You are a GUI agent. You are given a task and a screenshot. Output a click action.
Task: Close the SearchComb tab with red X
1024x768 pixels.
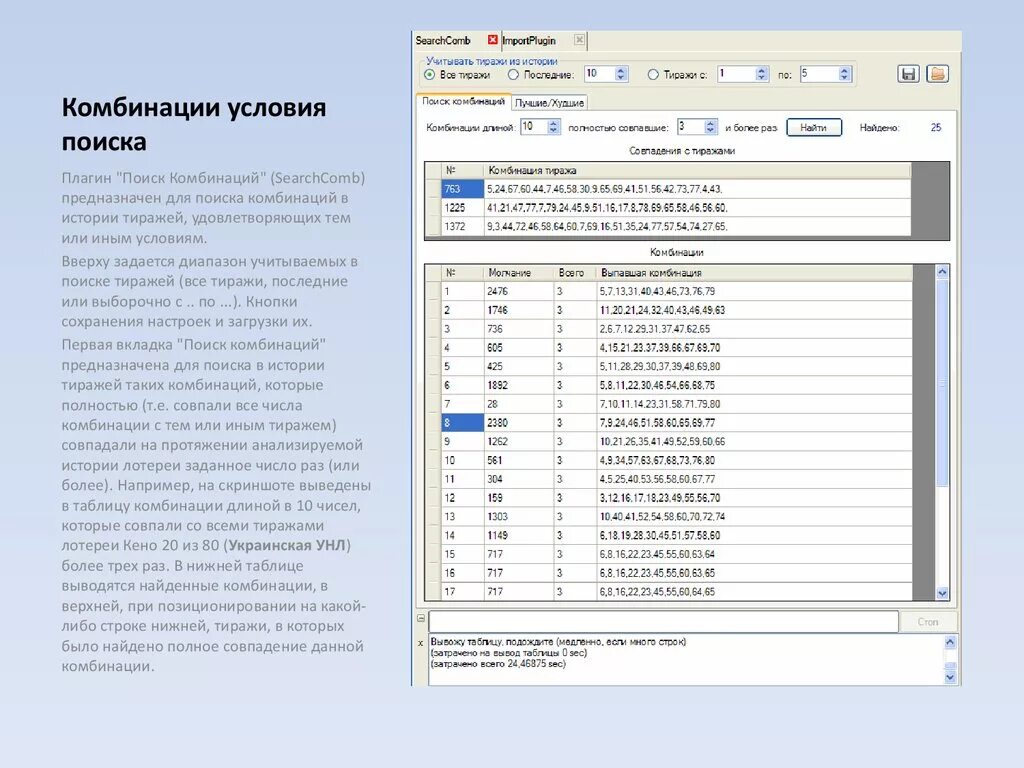492,40
